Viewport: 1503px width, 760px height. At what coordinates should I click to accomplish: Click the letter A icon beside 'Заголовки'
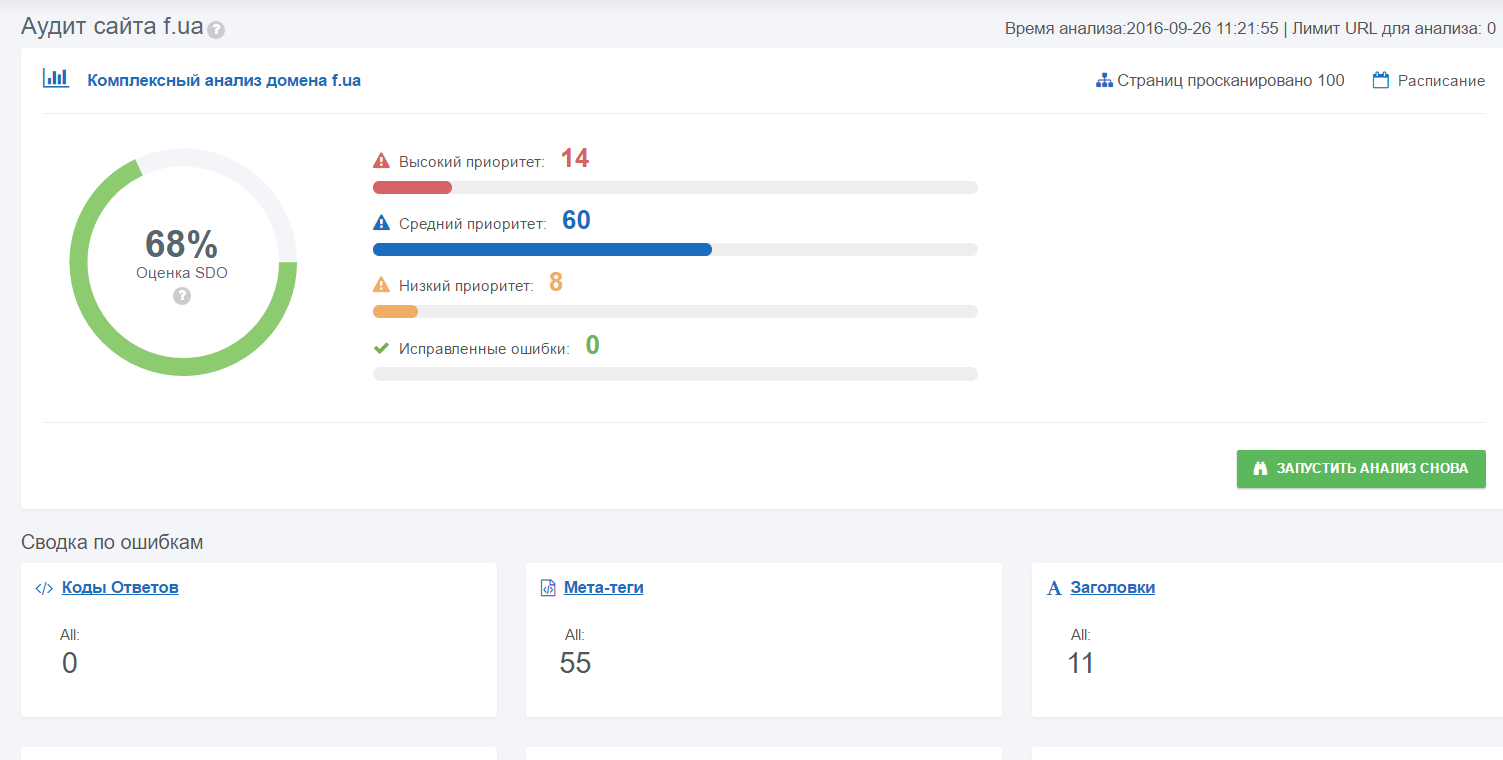click(x=1054, y=589)
